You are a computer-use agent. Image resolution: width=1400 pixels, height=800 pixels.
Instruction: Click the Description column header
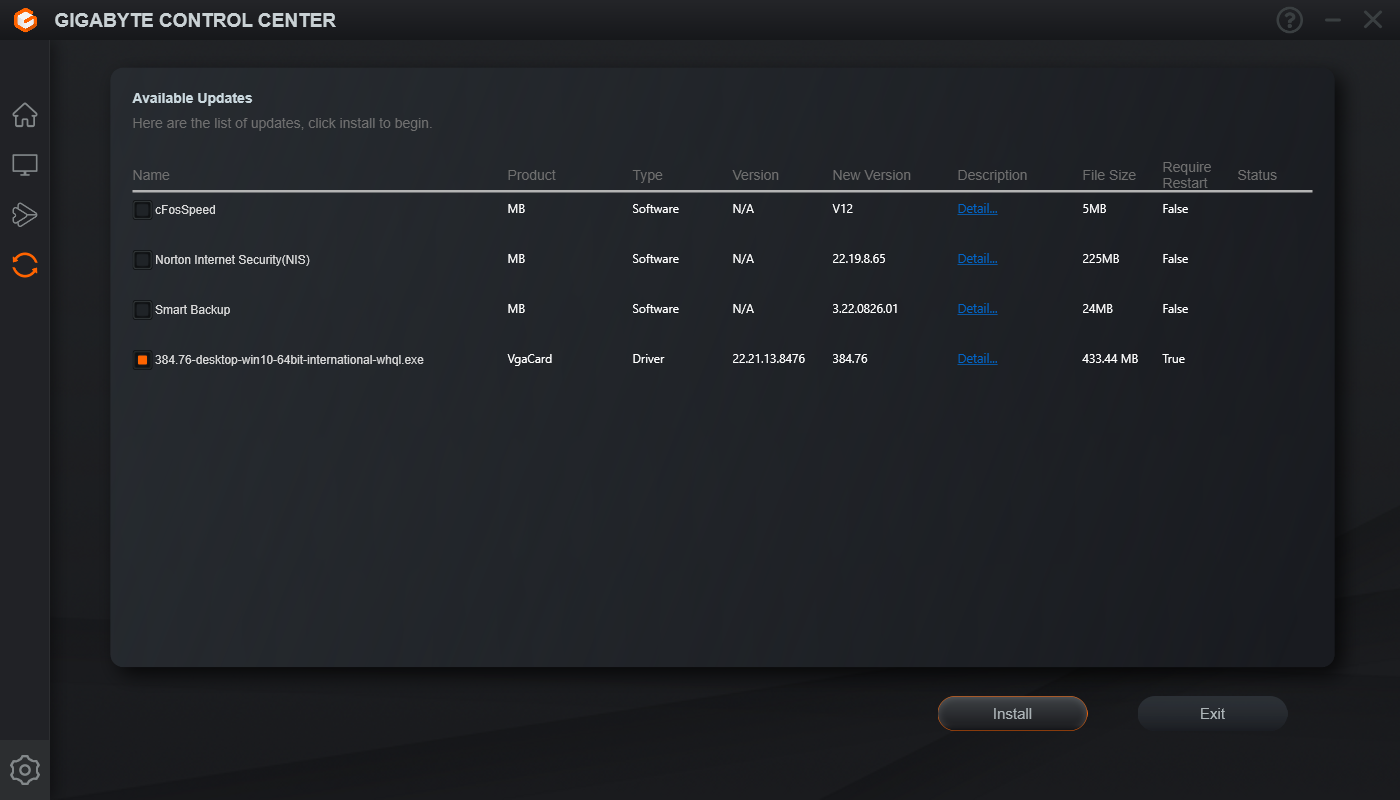tap(992, 175)
